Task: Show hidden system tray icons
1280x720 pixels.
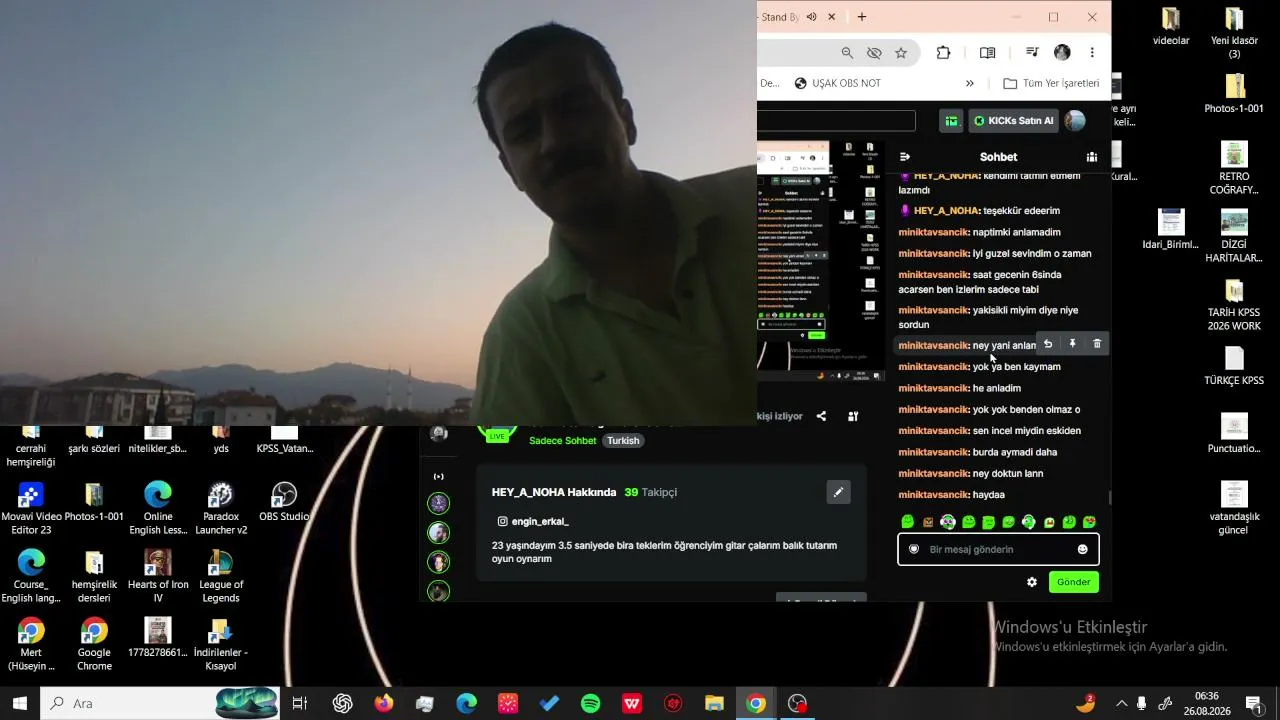Action: [1121, 703]
